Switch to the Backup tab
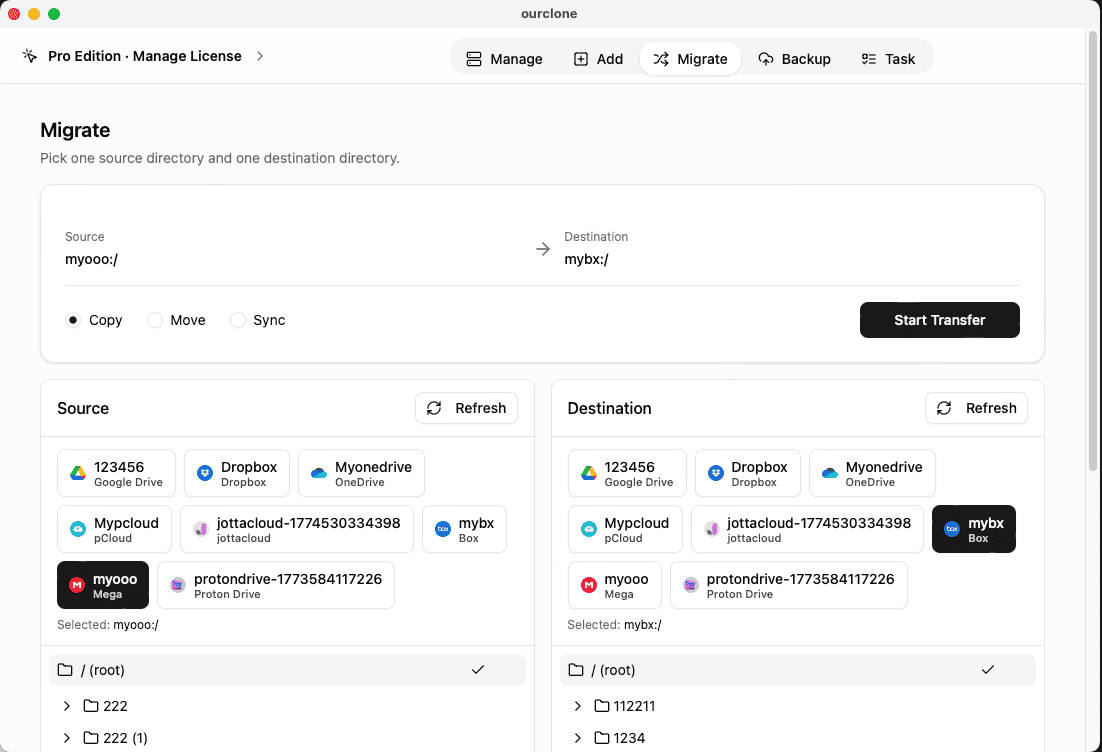This screenshot has height=752, width=1102. tap(795, 58)
